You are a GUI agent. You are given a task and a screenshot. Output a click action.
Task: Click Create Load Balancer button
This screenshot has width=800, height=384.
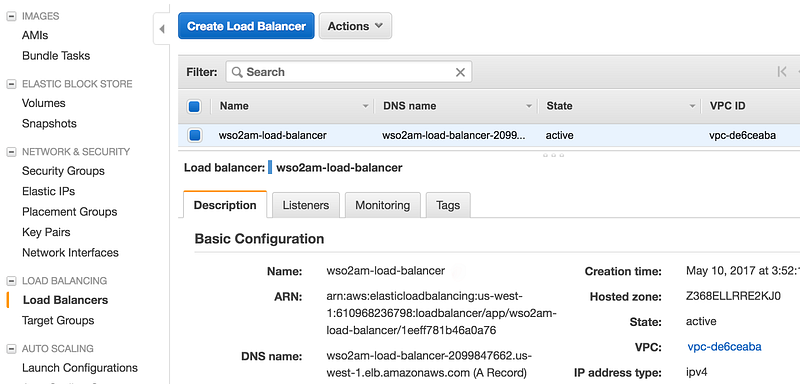246,26
